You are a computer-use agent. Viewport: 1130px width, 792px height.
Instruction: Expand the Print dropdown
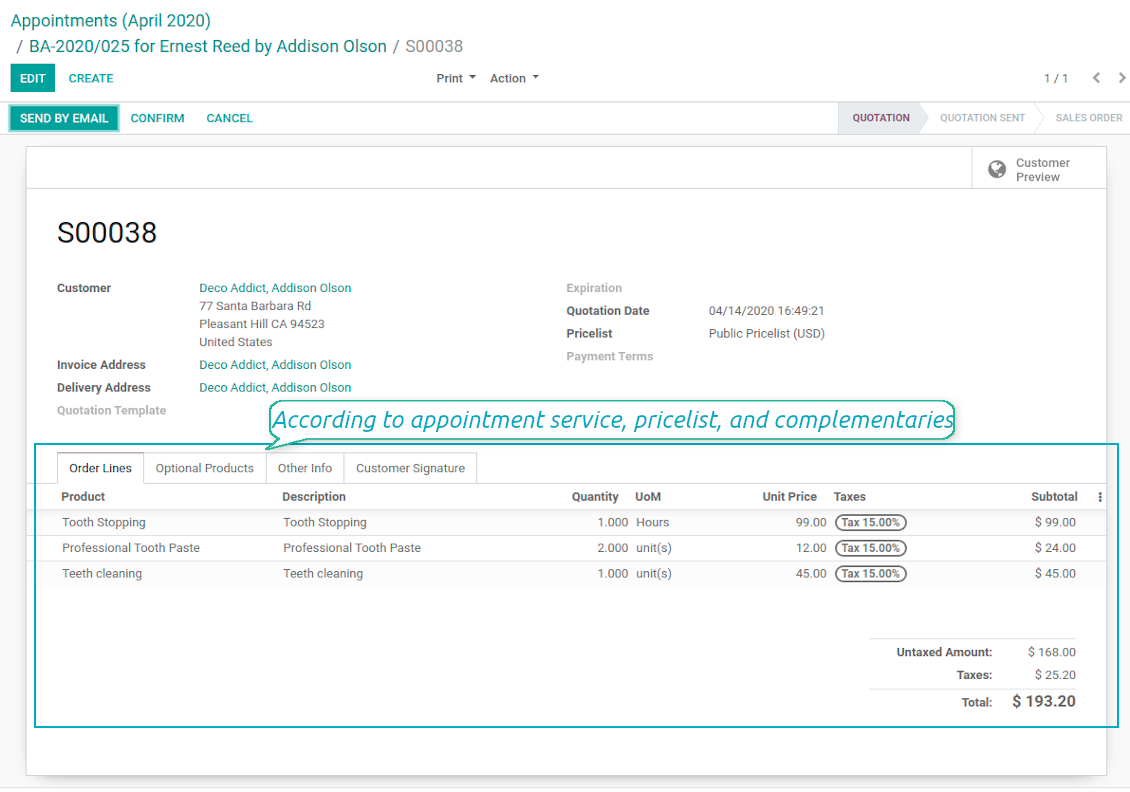tap(456, 78)
